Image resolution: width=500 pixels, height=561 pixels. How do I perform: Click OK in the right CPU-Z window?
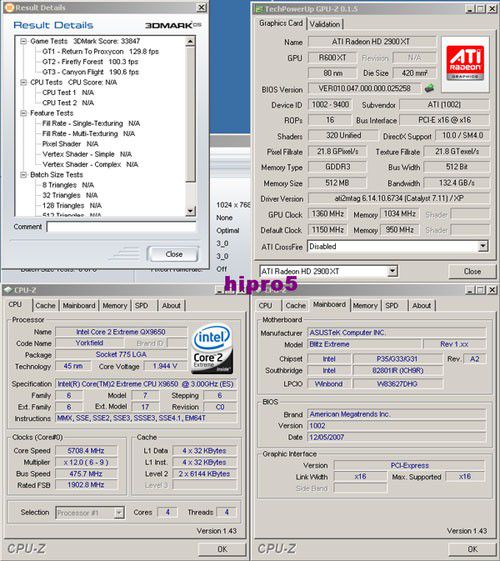472,549
